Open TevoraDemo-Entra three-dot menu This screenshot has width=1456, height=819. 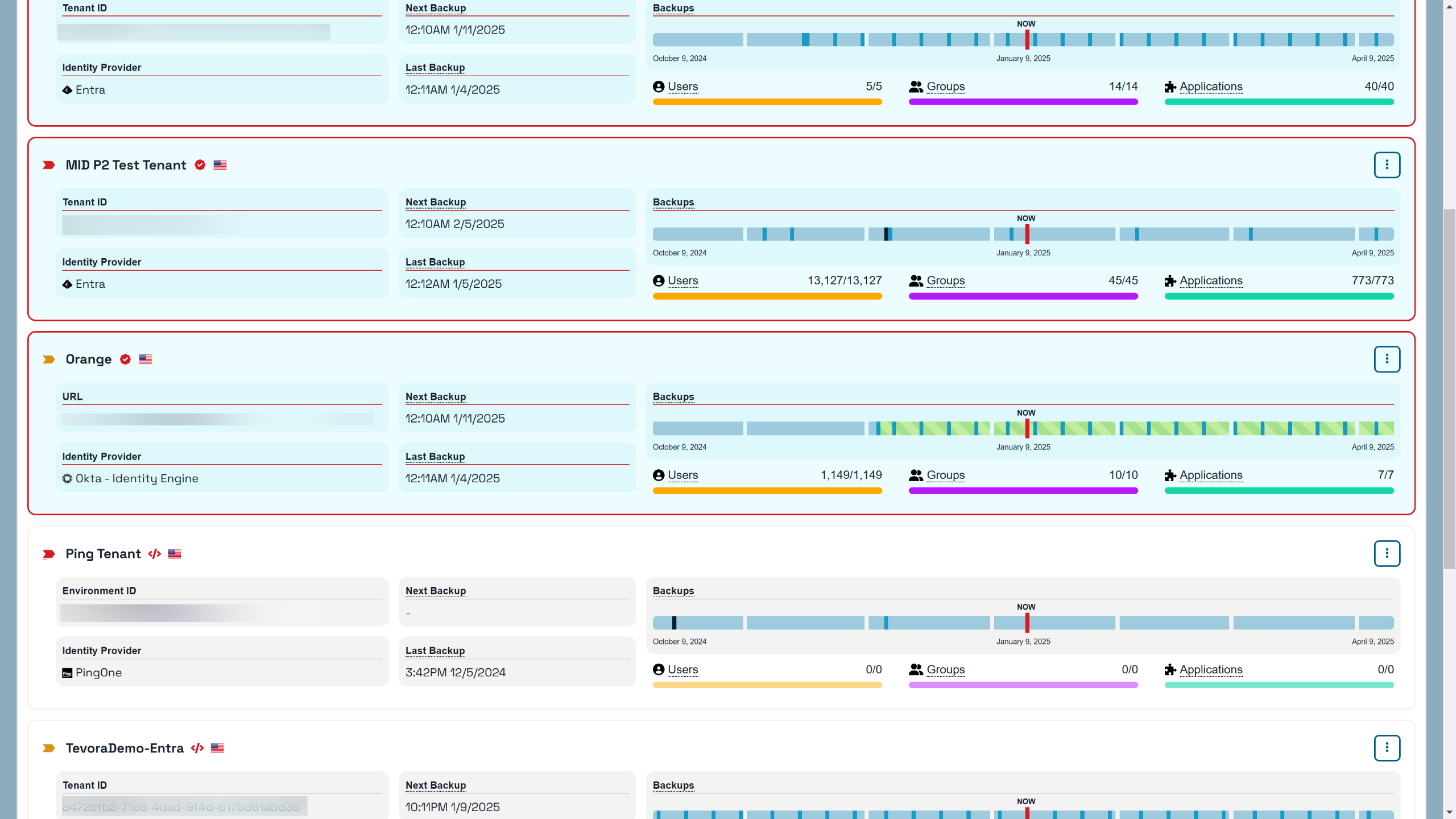tap(1387, 748)
